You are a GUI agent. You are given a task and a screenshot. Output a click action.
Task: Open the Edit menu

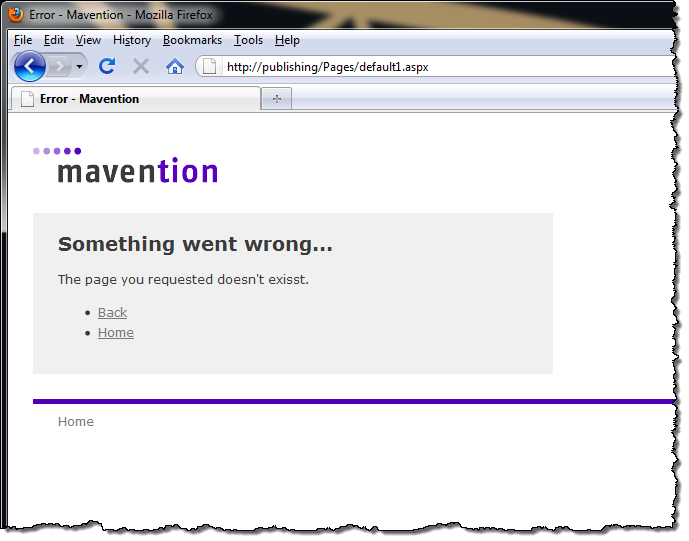point(54,40)
